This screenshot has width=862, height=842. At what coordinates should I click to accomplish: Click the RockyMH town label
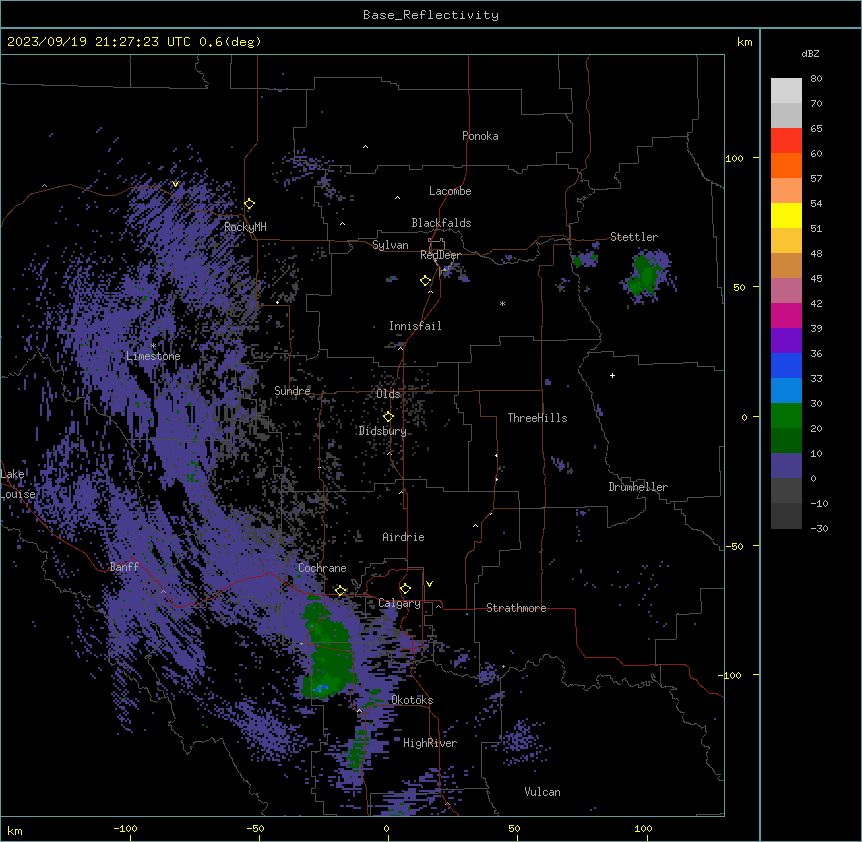pyautogui.click(x=245, y=227)
